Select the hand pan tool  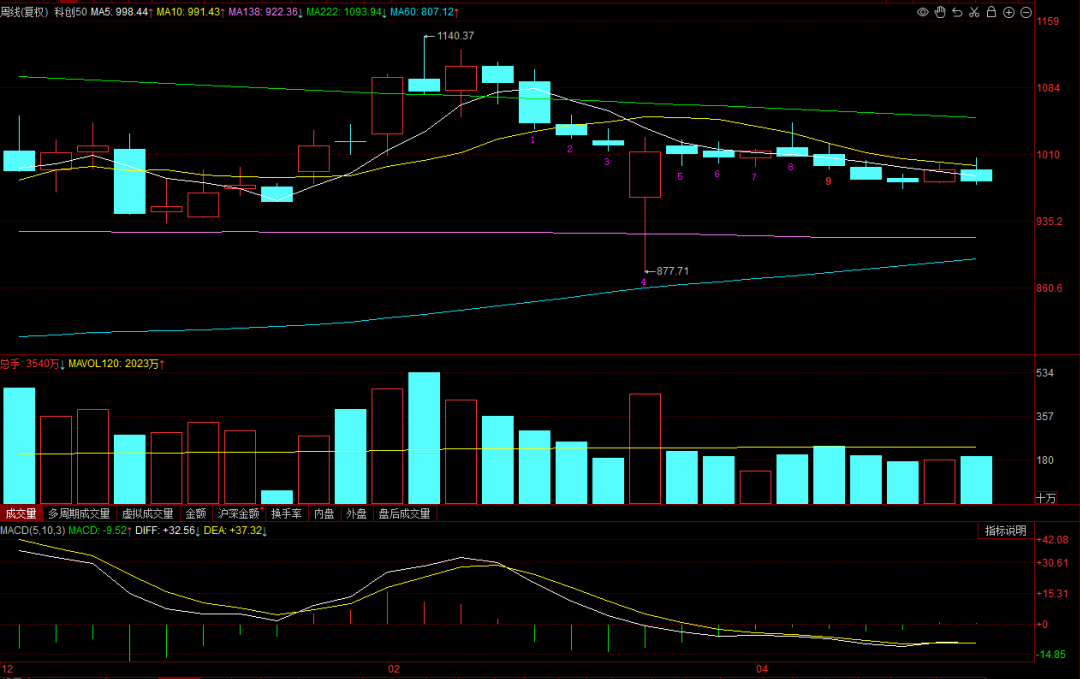tap(940, 12)
